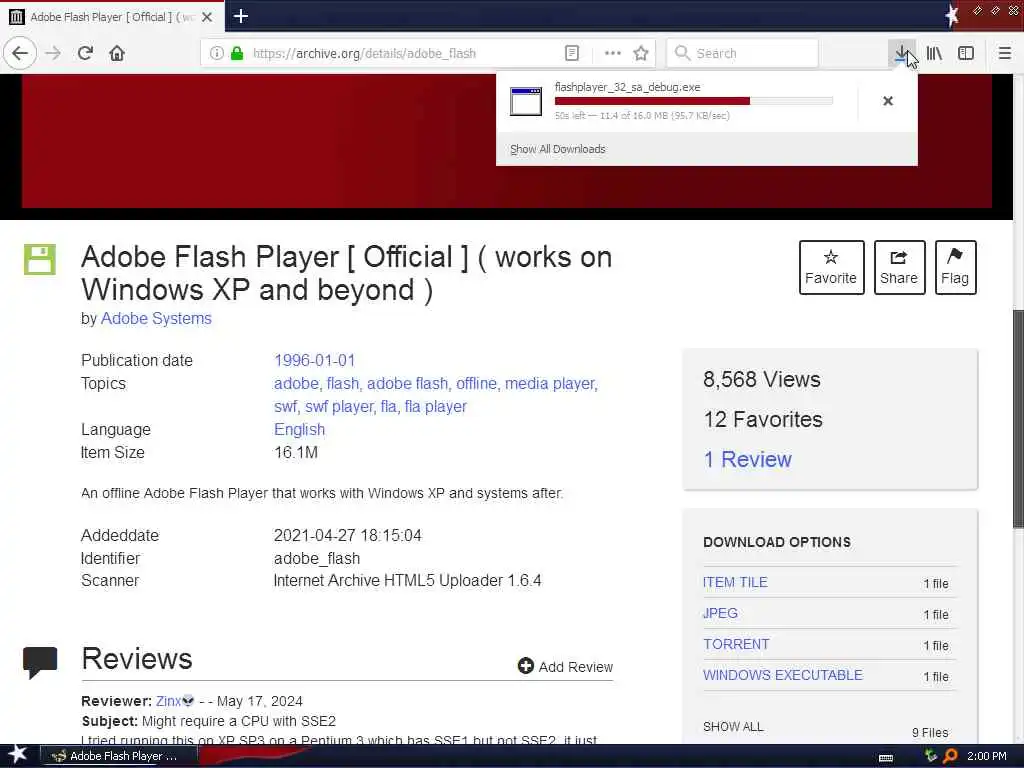1024x768 pixels.
Task: Select the Adobe Flash Player browser tab
Action: (x=112, y=17)
